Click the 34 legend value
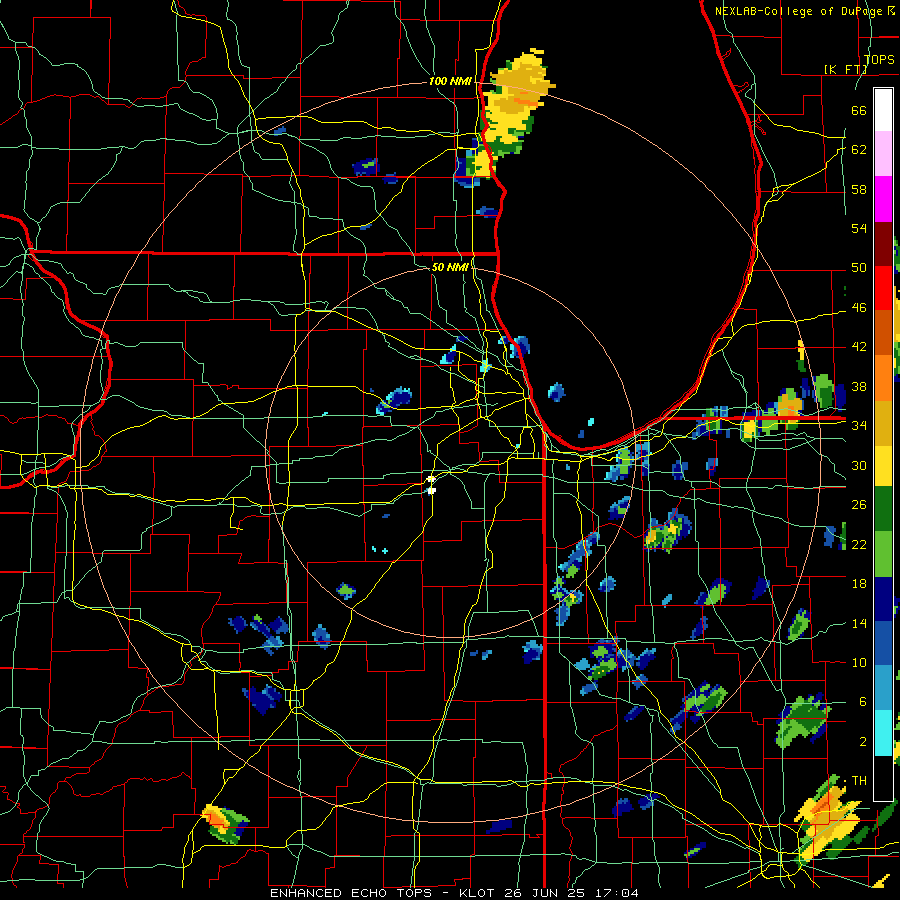Viewport: 900px width, 900px height. click(859, 425)
